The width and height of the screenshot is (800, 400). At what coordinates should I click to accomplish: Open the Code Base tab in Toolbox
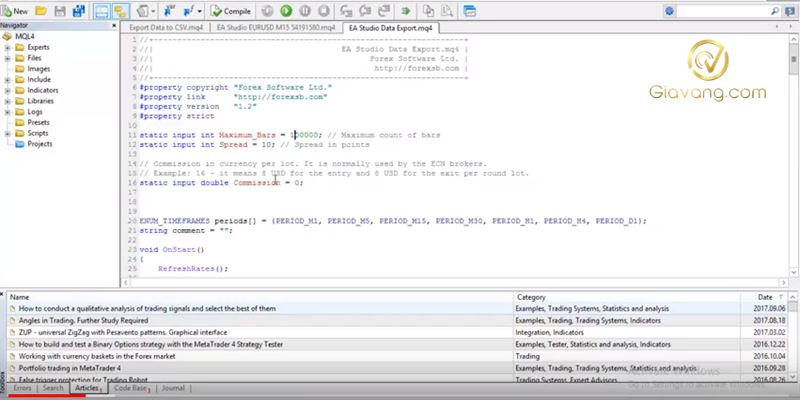[132, 388]
